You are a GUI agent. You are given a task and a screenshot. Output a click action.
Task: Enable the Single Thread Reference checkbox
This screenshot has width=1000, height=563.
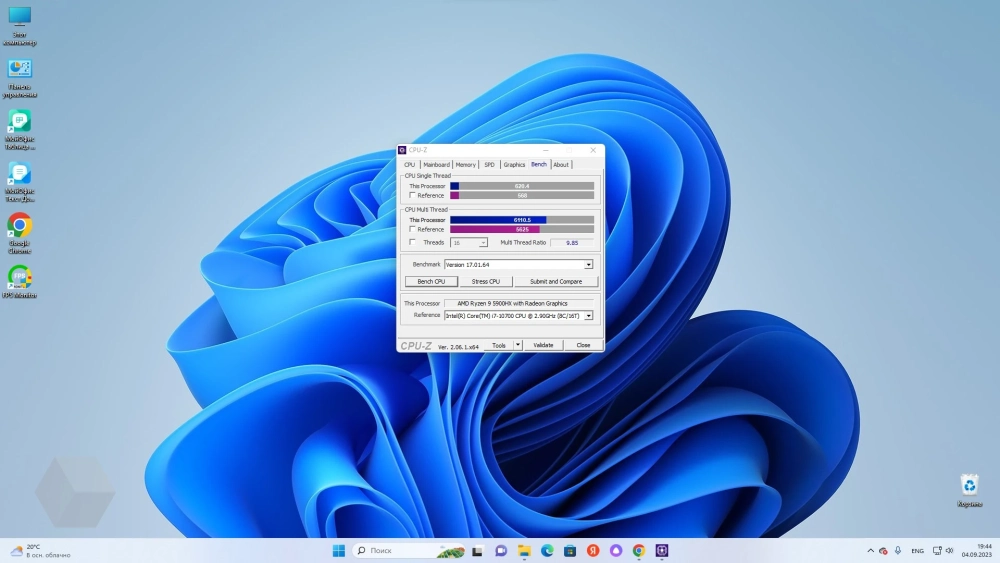pyautogui.click(x=412, y=196)
